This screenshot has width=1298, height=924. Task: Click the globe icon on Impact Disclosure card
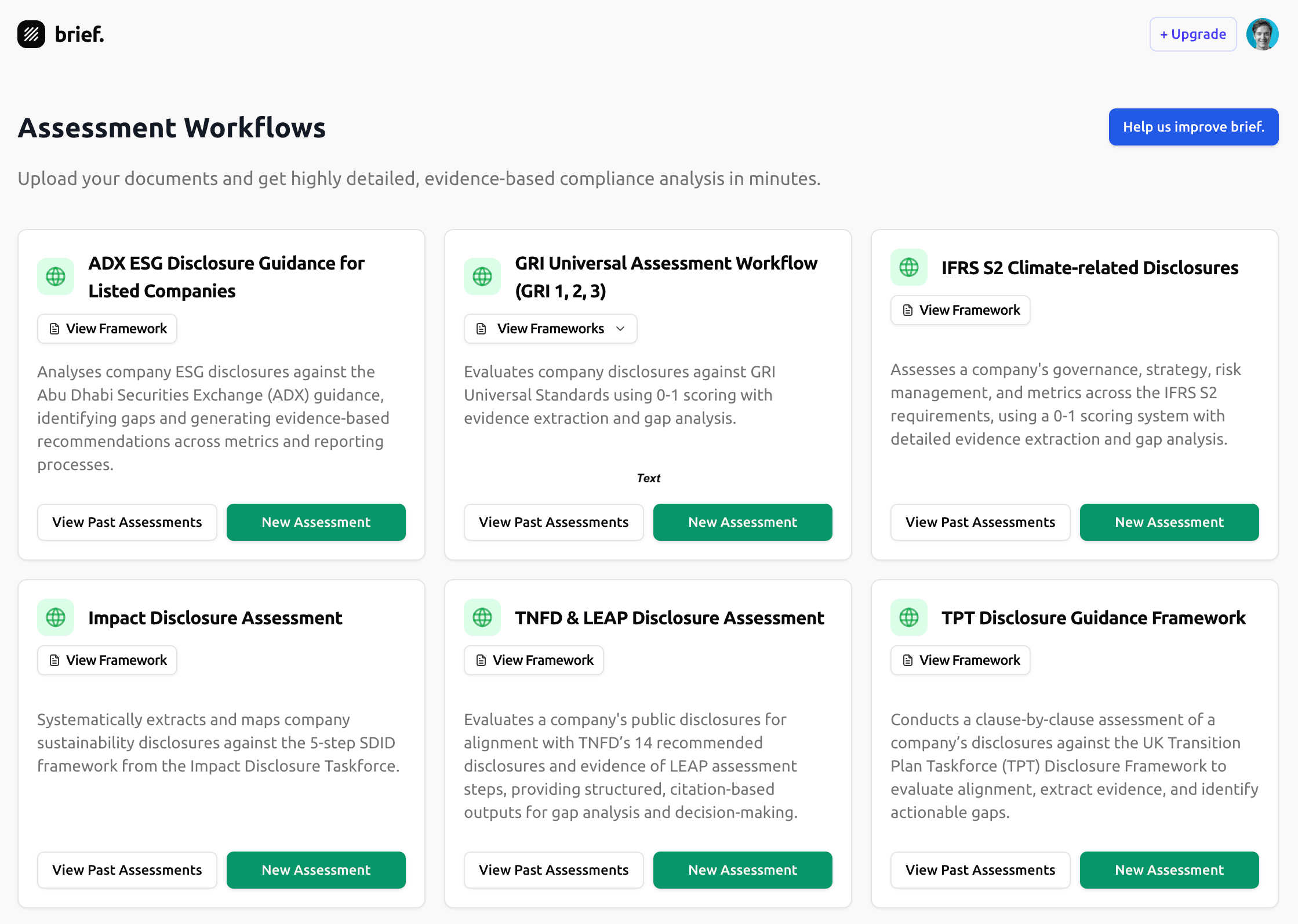pyautogui.click(x=55, y=617)
